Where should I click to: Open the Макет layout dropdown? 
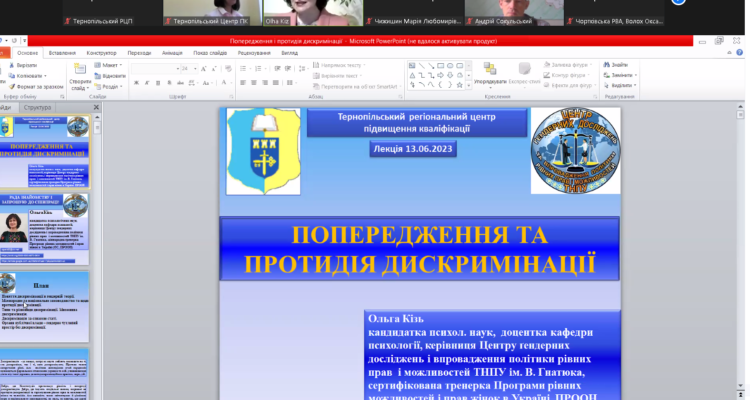tap(108, 65)
